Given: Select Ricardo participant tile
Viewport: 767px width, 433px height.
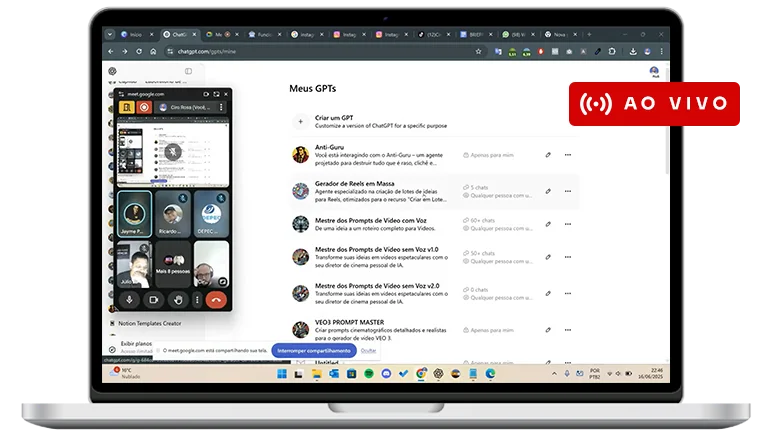Looking at the screenshot, I should tap(173, 214).
